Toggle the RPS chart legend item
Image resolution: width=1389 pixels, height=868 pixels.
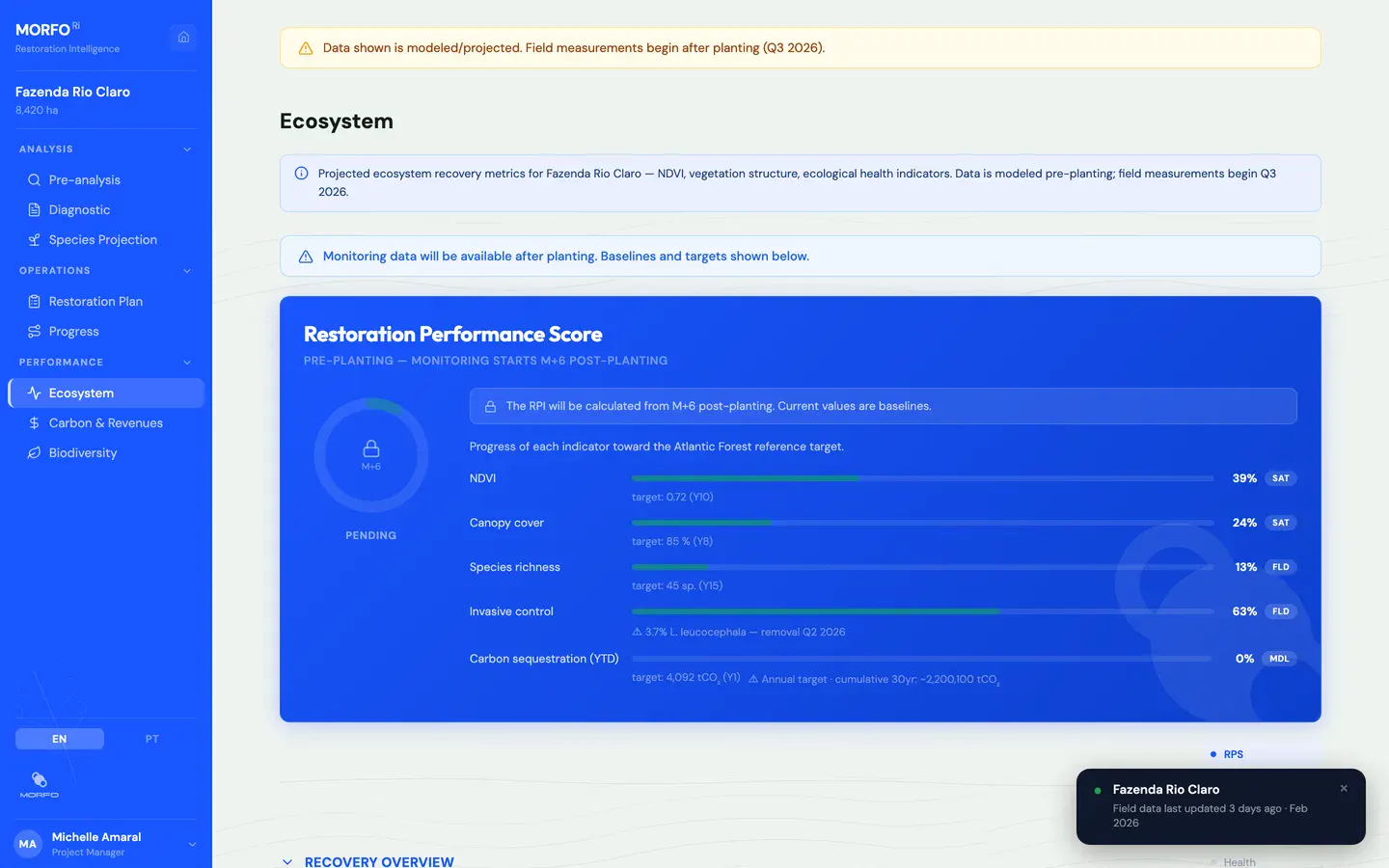coord(1227,754)
